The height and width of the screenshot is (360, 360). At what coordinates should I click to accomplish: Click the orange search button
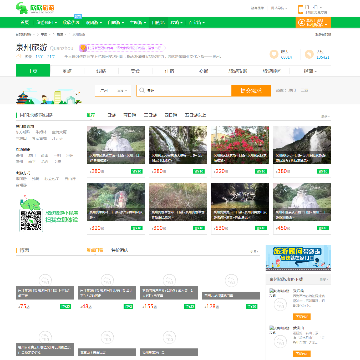click(x=251, y=90)
